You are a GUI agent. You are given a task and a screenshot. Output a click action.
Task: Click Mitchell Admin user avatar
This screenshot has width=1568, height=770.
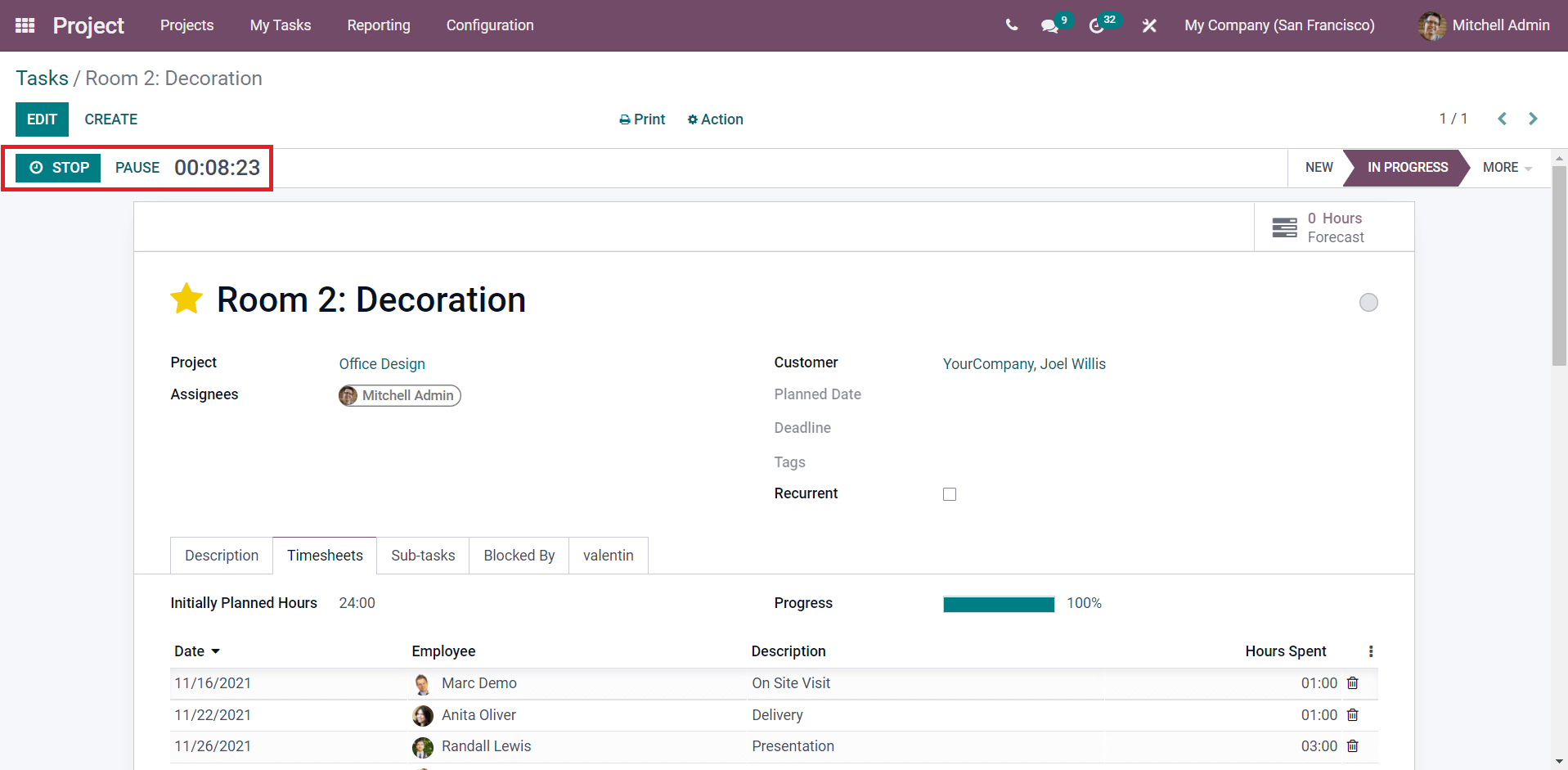(x=1431, y=25)
